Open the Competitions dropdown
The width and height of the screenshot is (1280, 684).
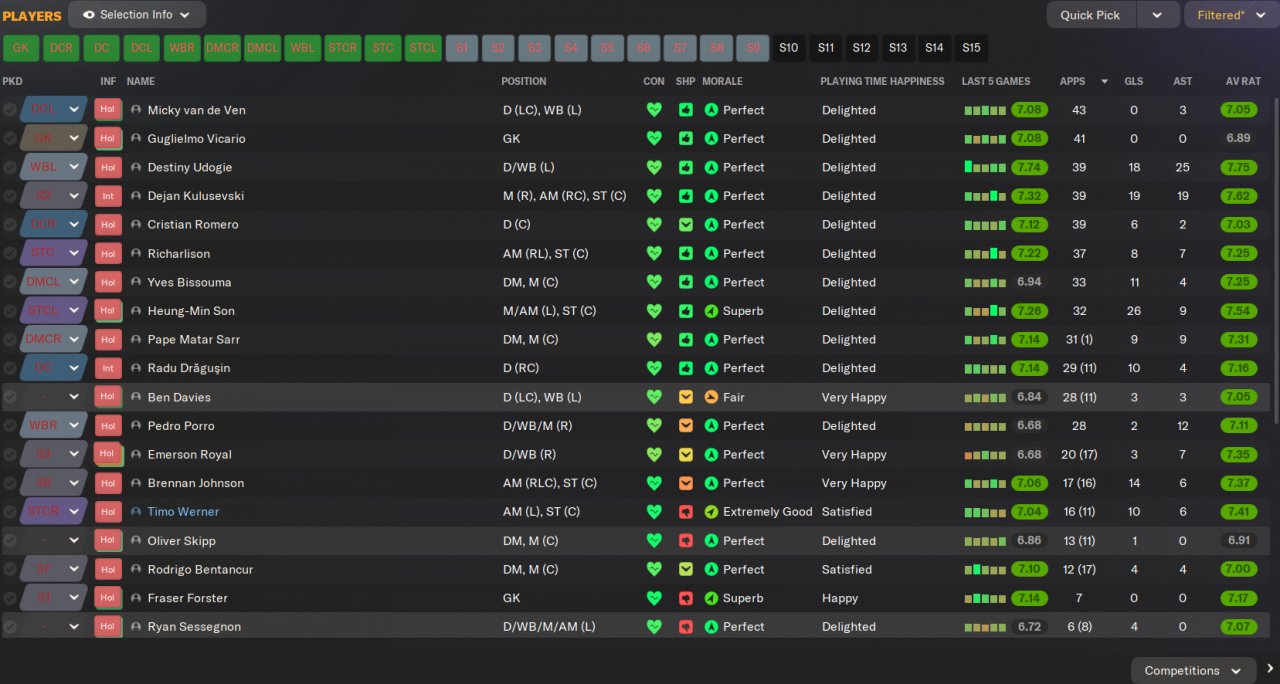pos(1193,670)
